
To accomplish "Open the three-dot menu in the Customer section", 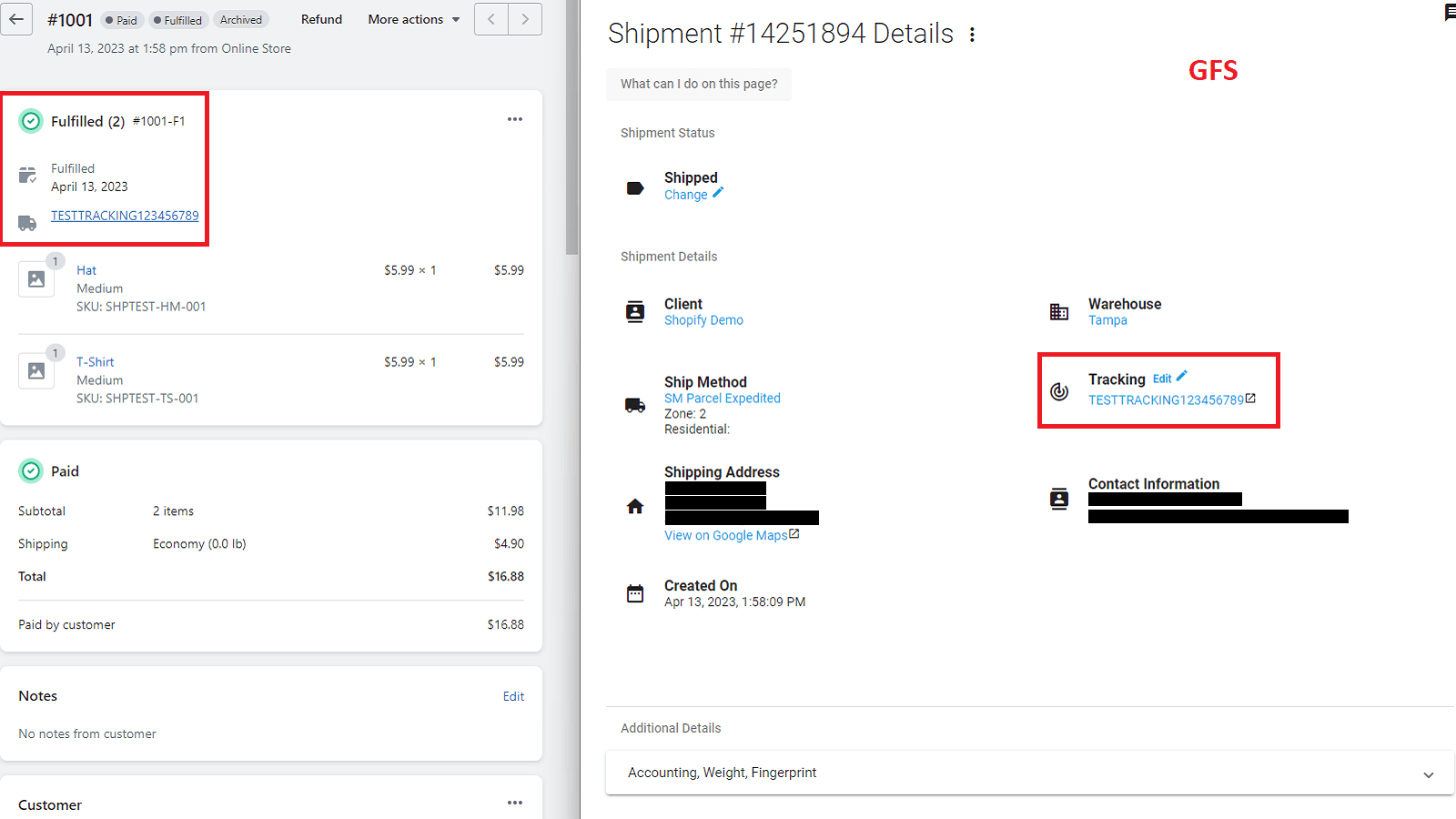I will pos(515,803).
